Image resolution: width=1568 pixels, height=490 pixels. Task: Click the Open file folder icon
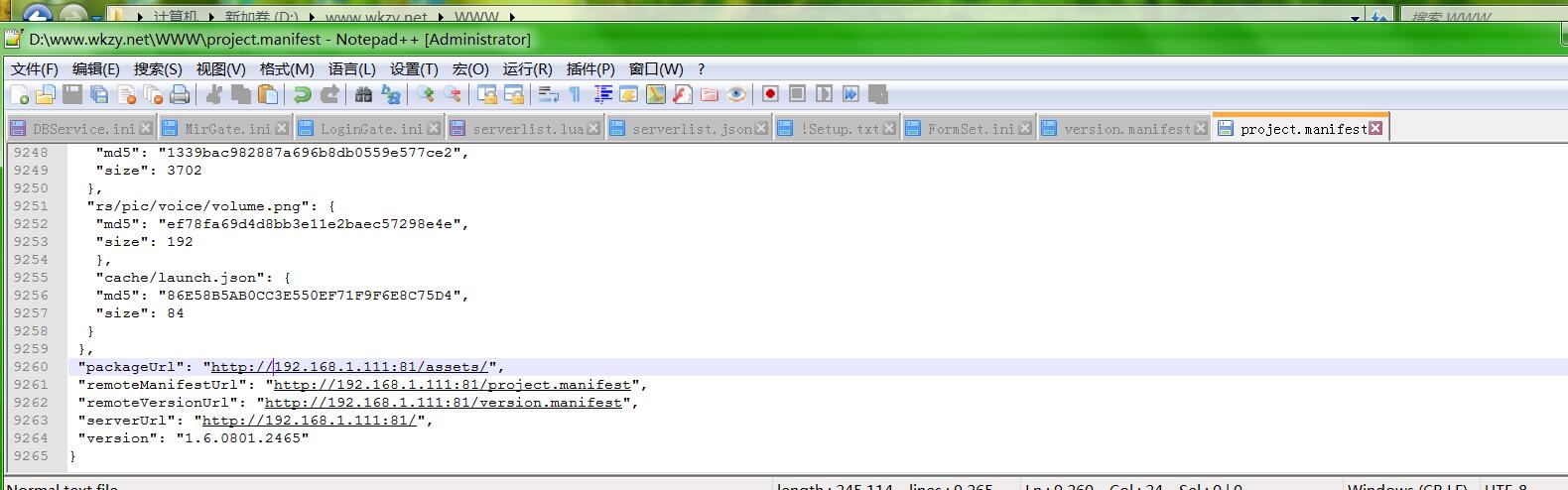(x=46, y=94)
